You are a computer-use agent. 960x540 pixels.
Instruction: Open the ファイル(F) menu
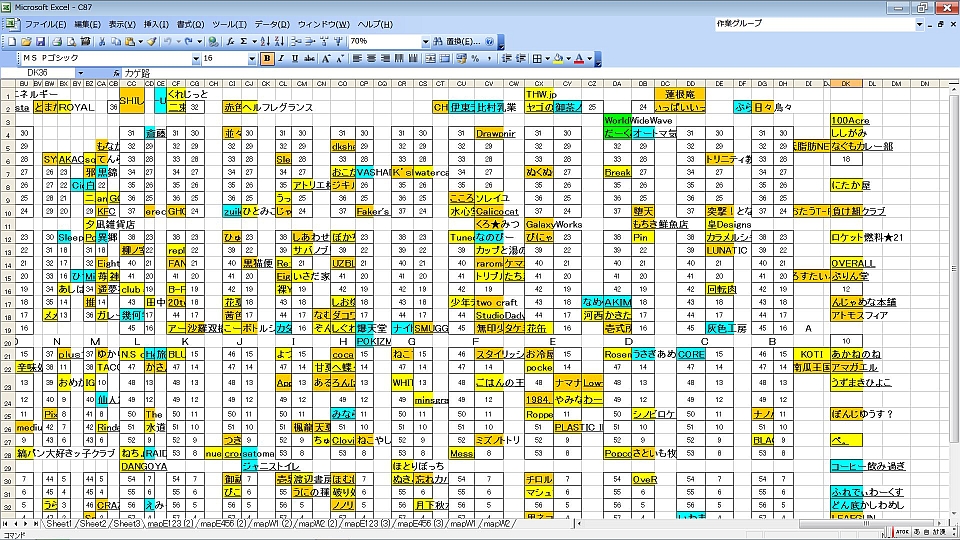click(x=45, y=24)
